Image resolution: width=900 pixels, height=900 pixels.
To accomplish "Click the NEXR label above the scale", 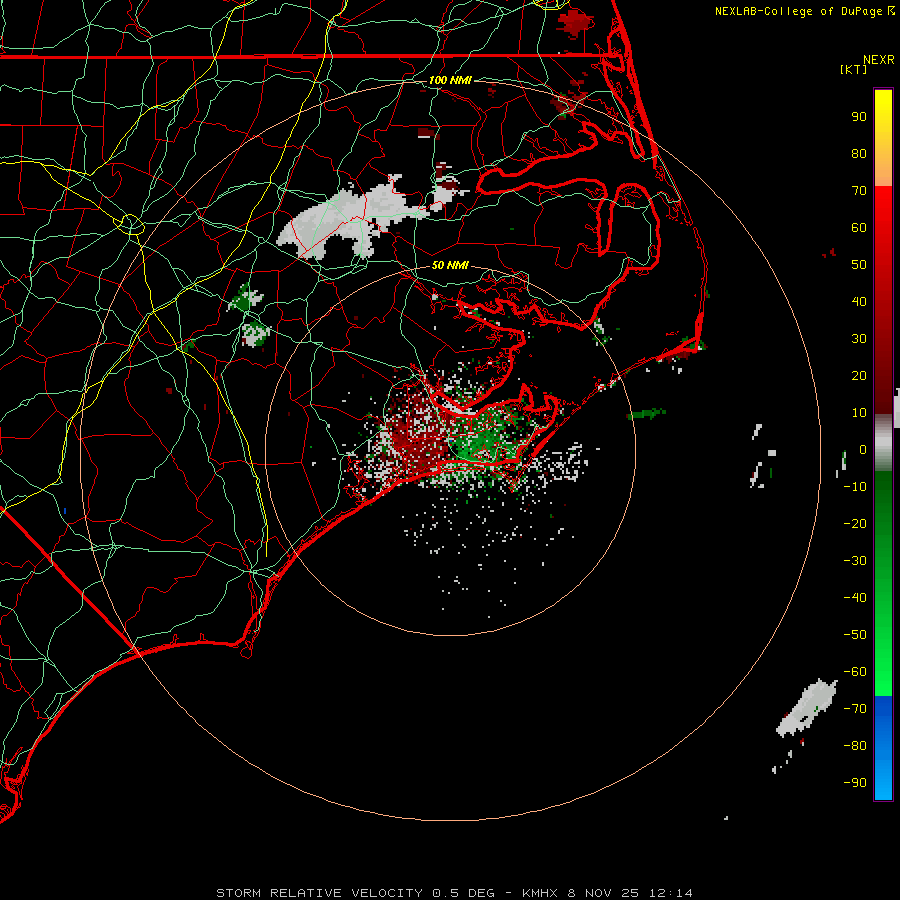I will 878,60.
